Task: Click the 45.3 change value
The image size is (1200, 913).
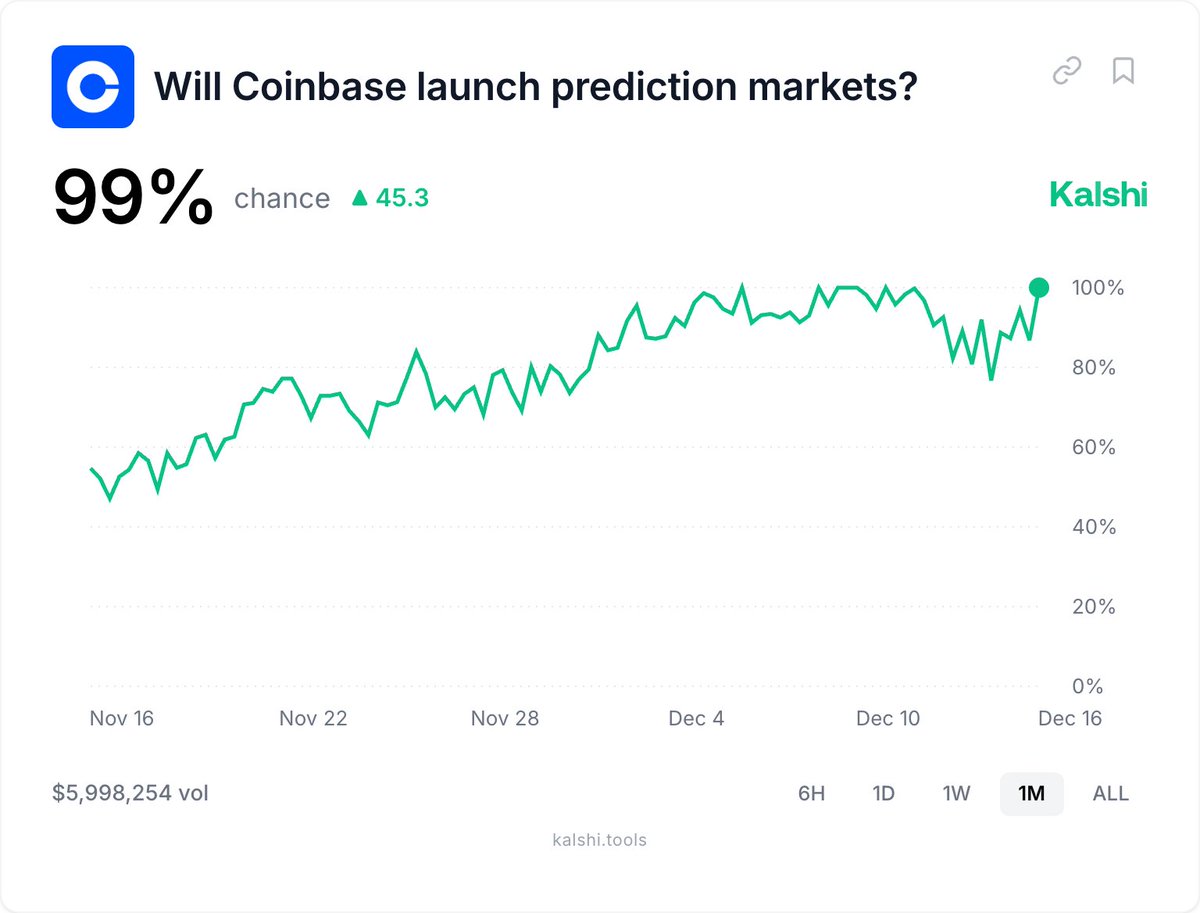Action: (x=402, y=198)
